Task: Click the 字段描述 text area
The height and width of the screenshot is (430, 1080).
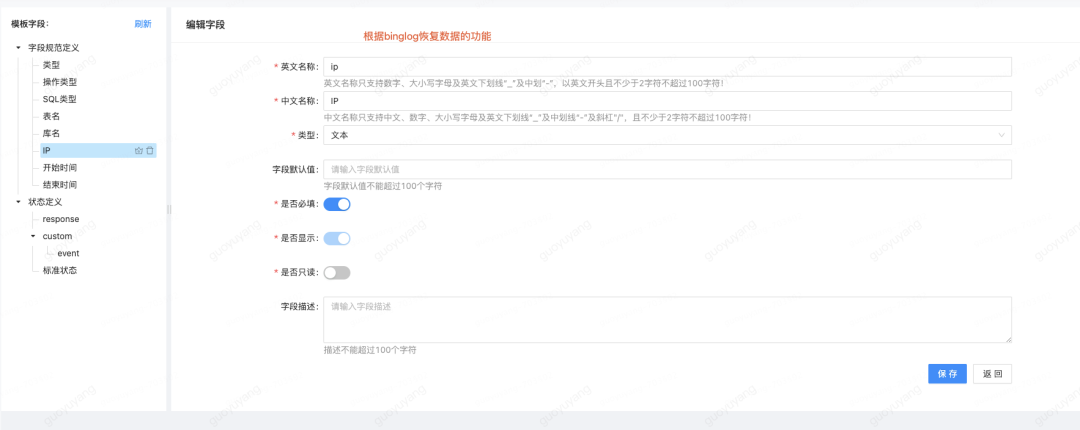Action: click(x=667, y=320)
